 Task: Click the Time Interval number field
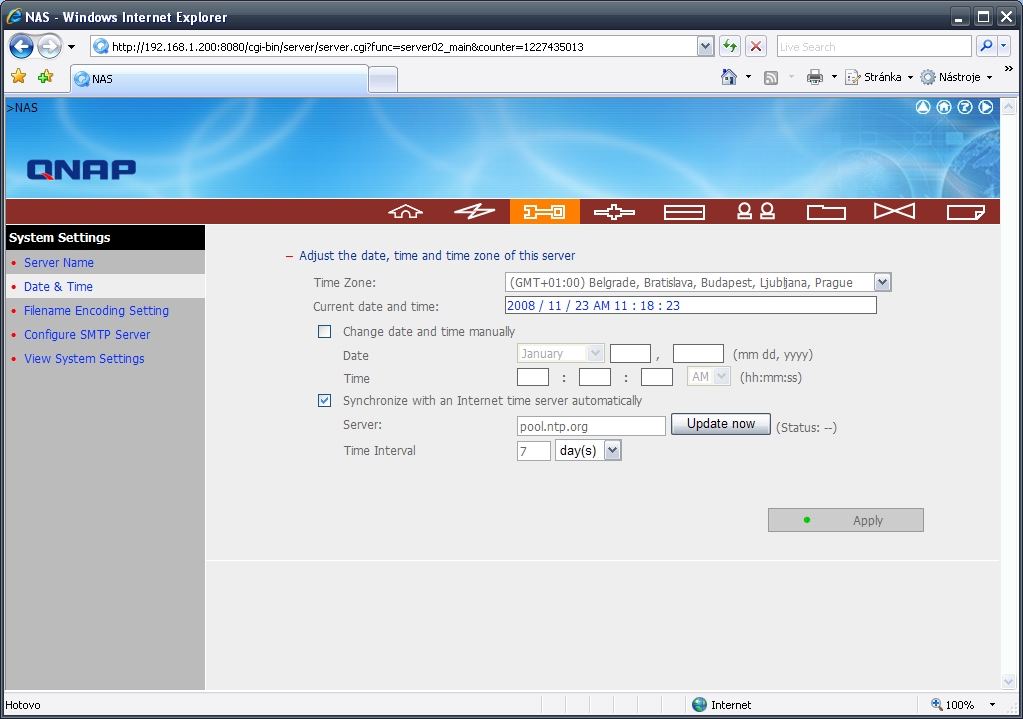click(534, 451)
